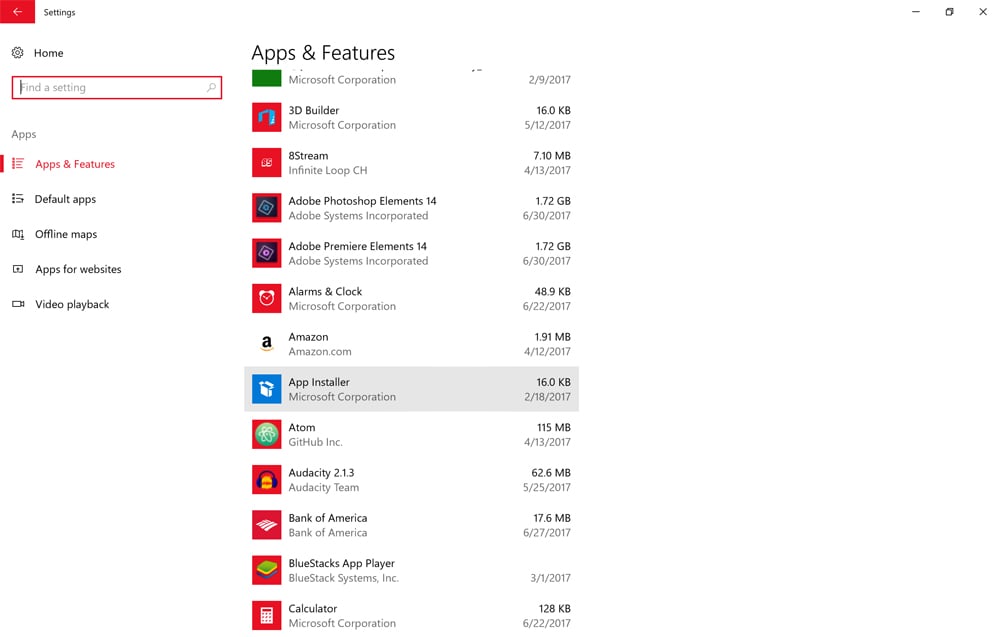Select the Calculator app icon
This screenshot has width=1000, height=637.
pyautogui.click(x=266, y=615)
